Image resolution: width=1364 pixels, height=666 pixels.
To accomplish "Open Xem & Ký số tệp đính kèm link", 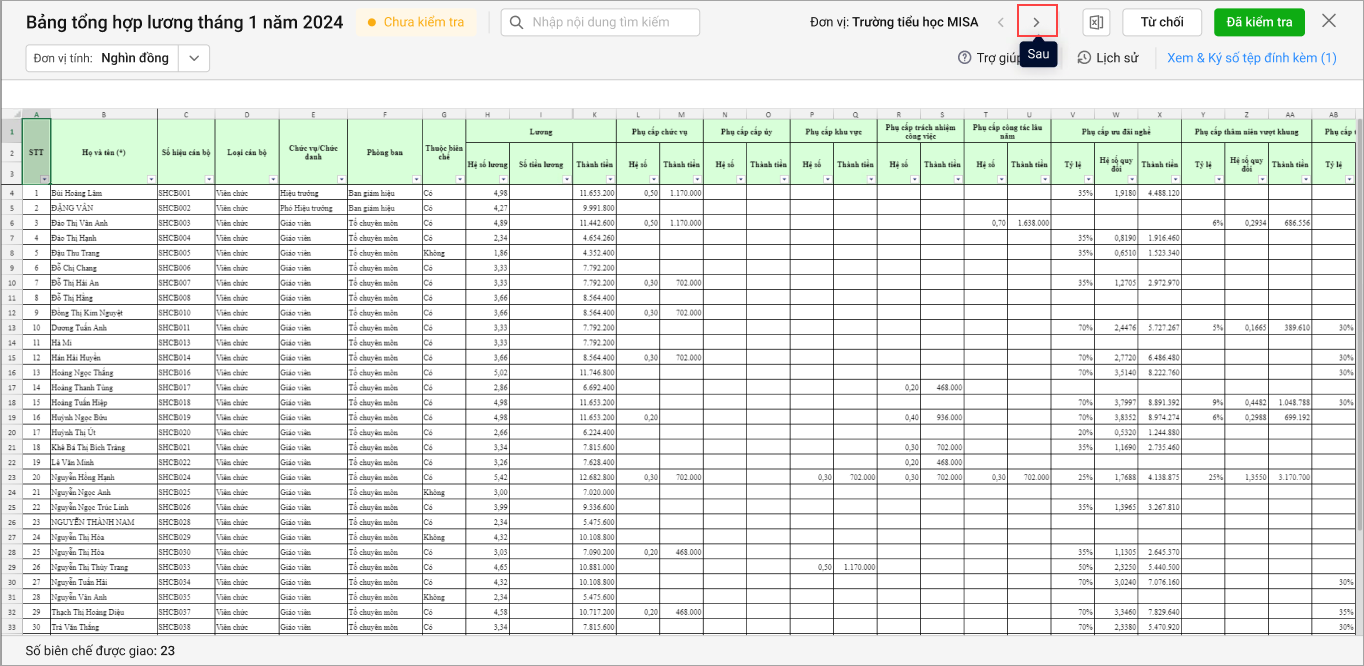I will pyautogui.click(x=1251, y=58).
